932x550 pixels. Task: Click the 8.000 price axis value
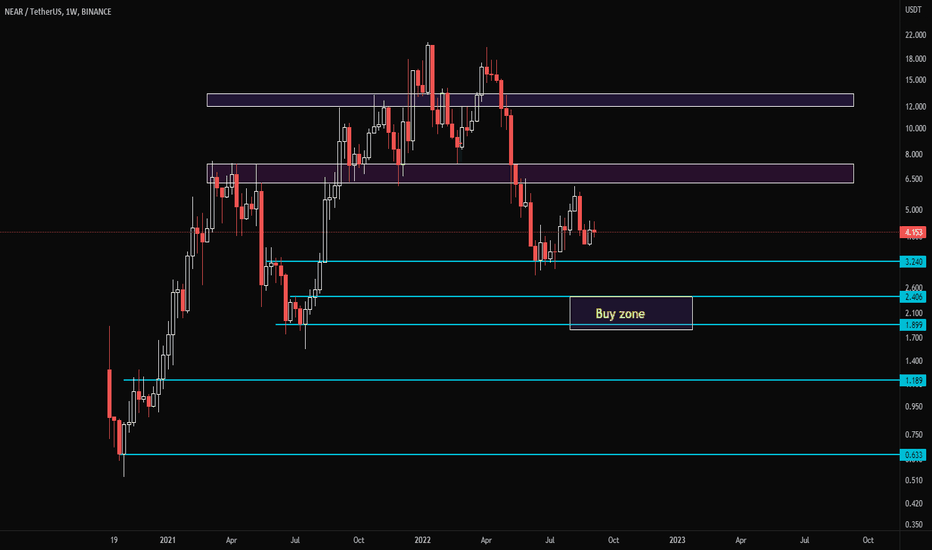point(914,155)
